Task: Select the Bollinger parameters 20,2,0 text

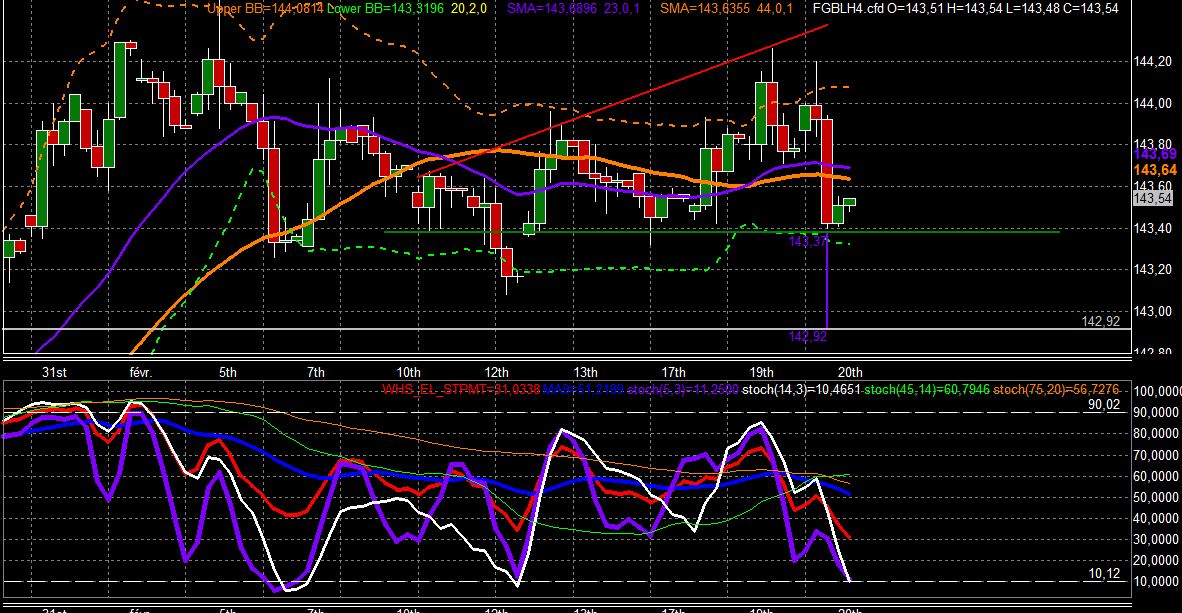Action: (468, 9)
